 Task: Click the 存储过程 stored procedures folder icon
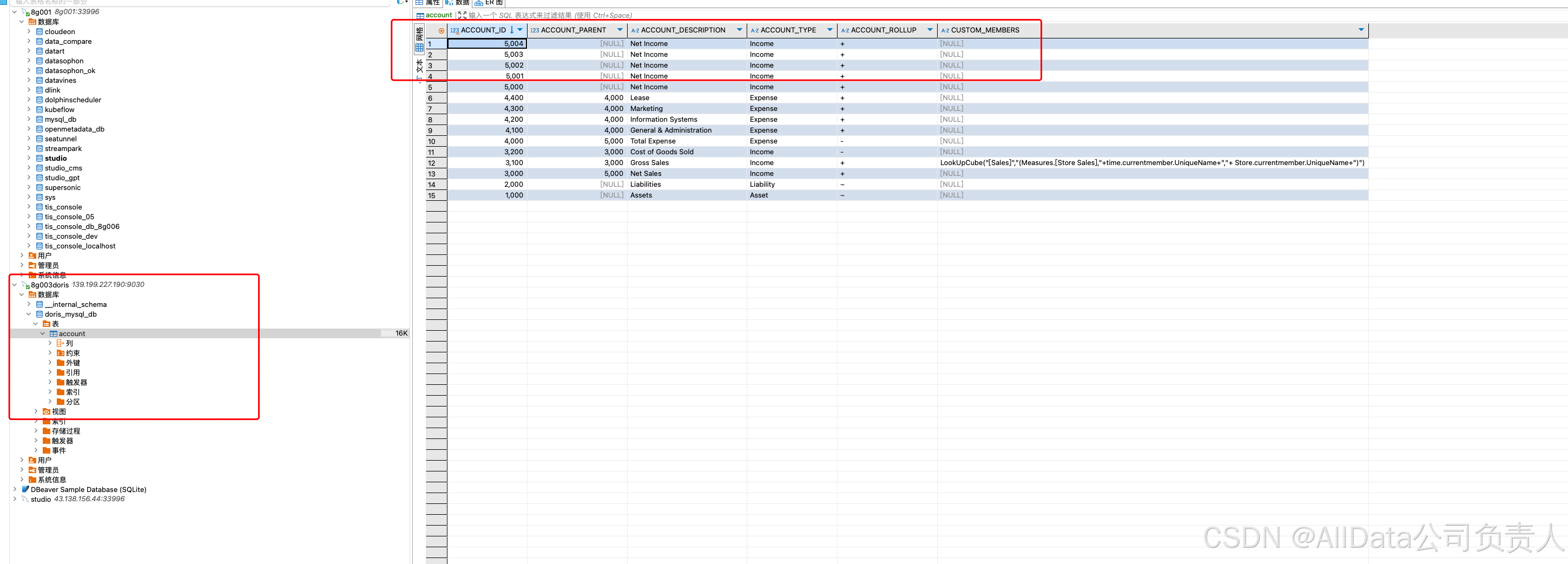pyautogui.click(x=47, y=431)
